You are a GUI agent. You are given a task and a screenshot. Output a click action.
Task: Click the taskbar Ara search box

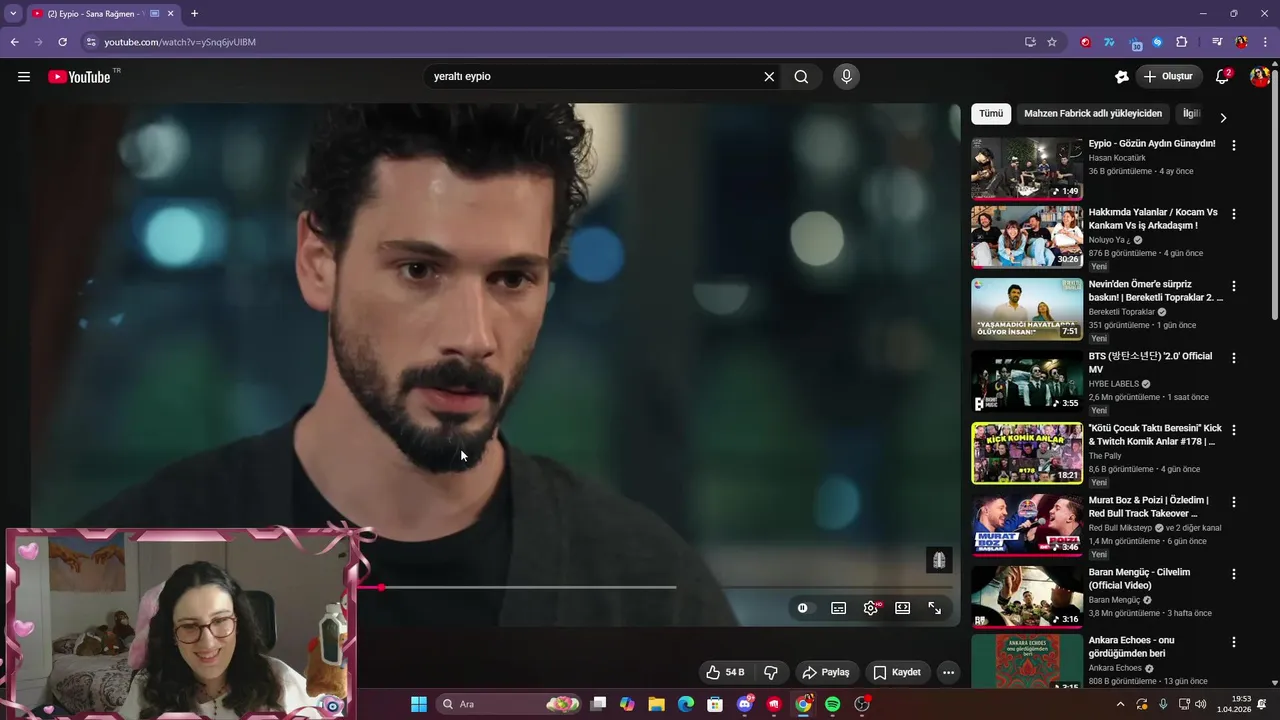pos(510,704)
